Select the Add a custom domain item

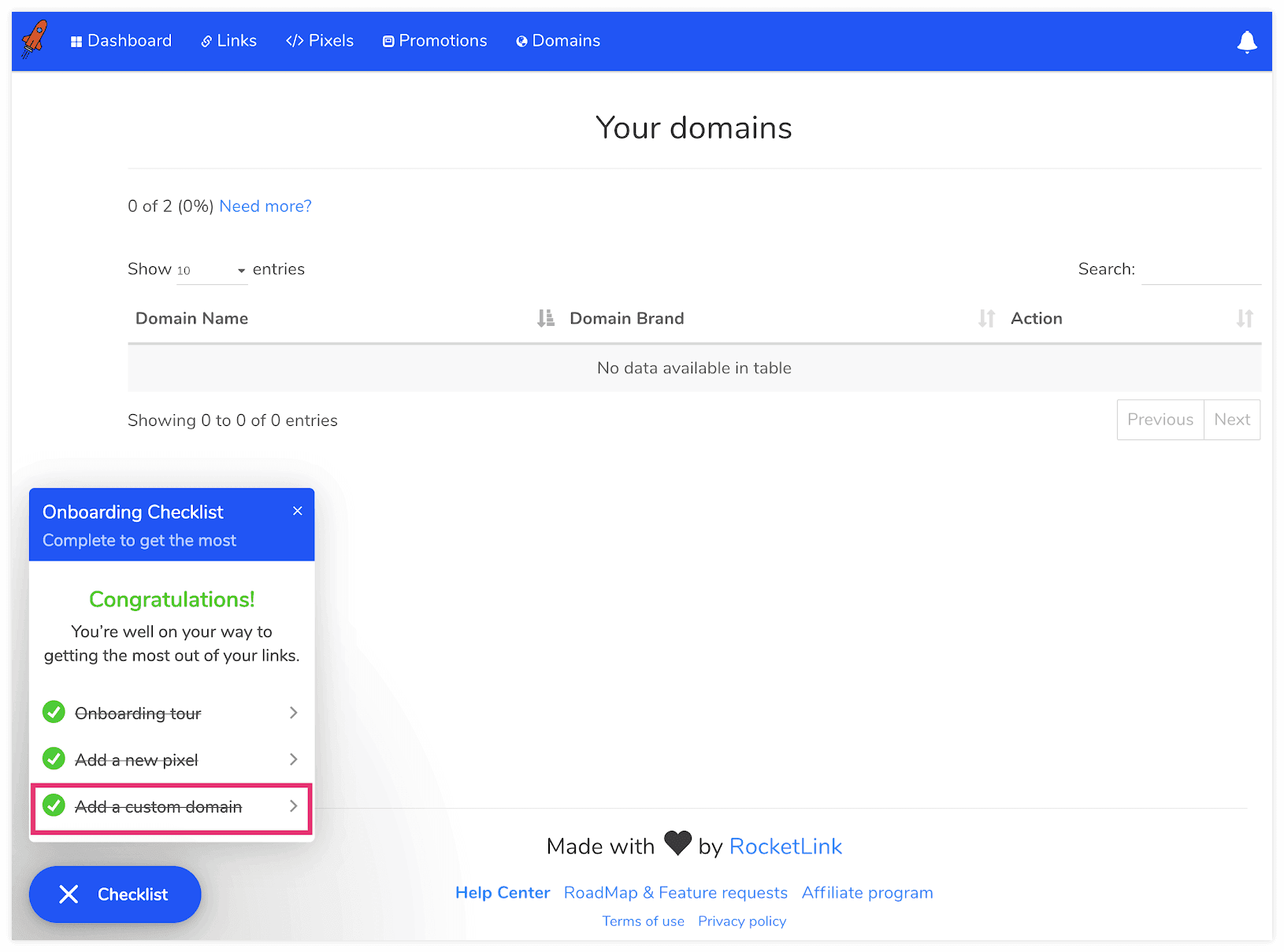click(172, 807)
